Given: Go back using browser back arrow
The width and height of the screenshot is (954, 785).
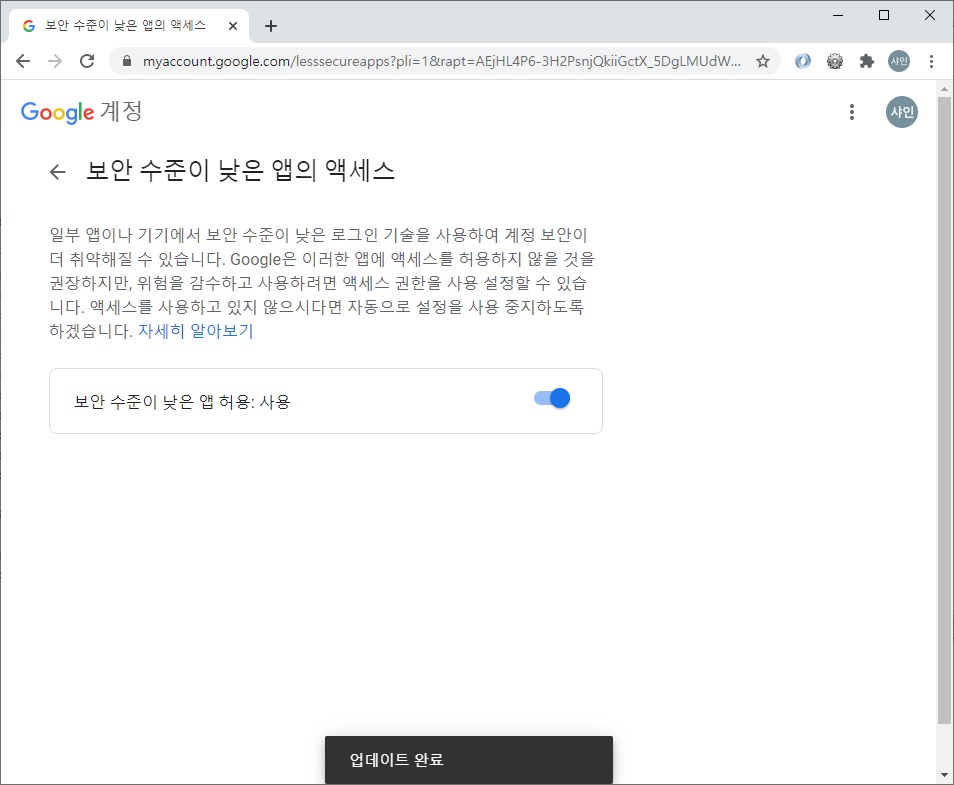Looking at the screenshot, I should pos(23,61).
